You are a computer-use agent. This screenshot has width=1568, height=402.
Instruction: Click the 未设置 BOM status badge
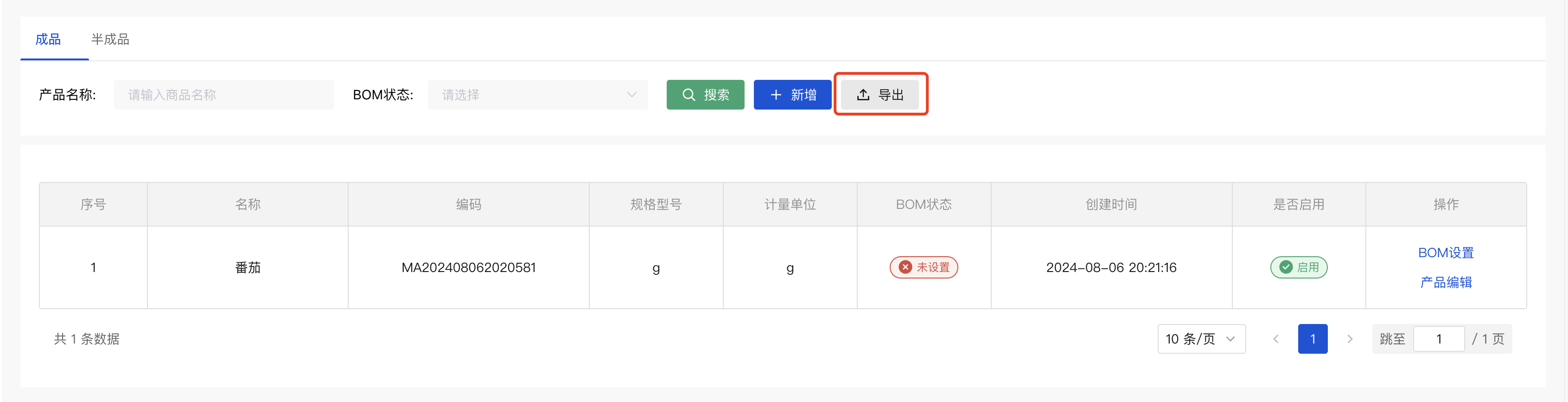[x=924, y=267]
